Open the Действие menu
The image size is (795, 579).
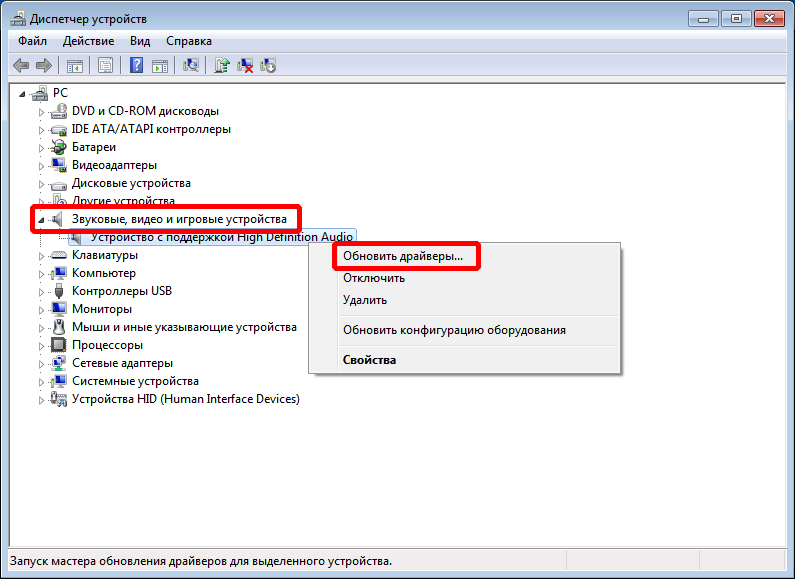[x=88, y=41]
